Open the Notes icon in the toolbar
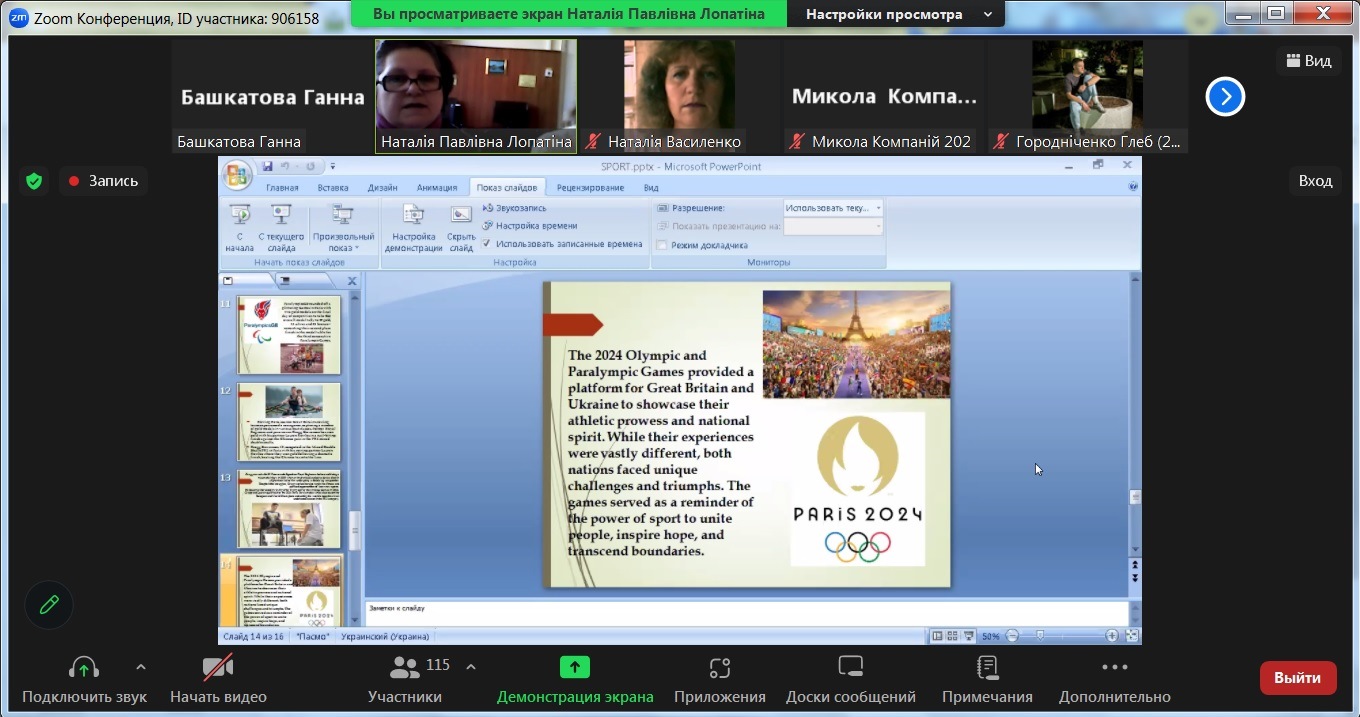 pos(987,667)
